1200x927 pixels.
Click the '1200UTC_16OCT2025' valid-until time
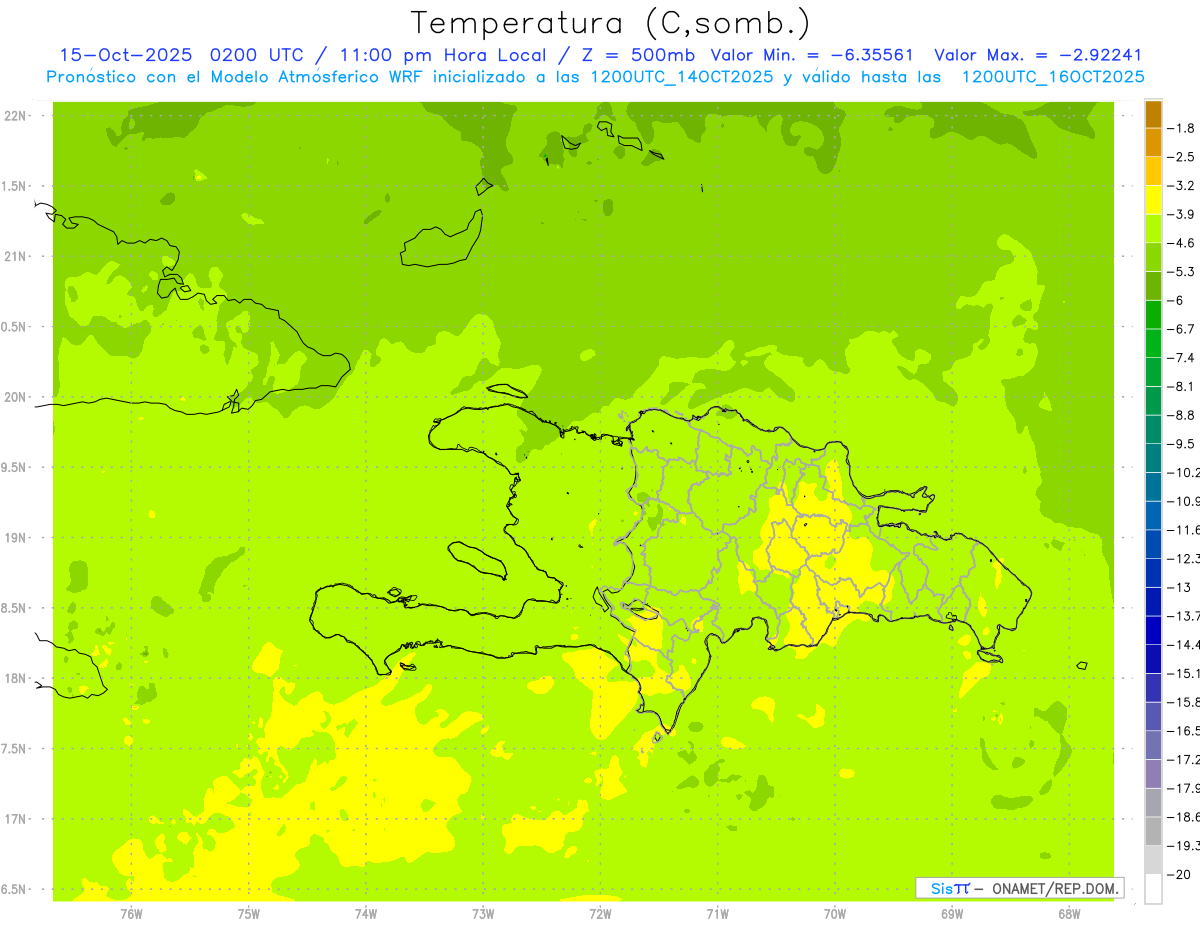tap(1053, 77)
